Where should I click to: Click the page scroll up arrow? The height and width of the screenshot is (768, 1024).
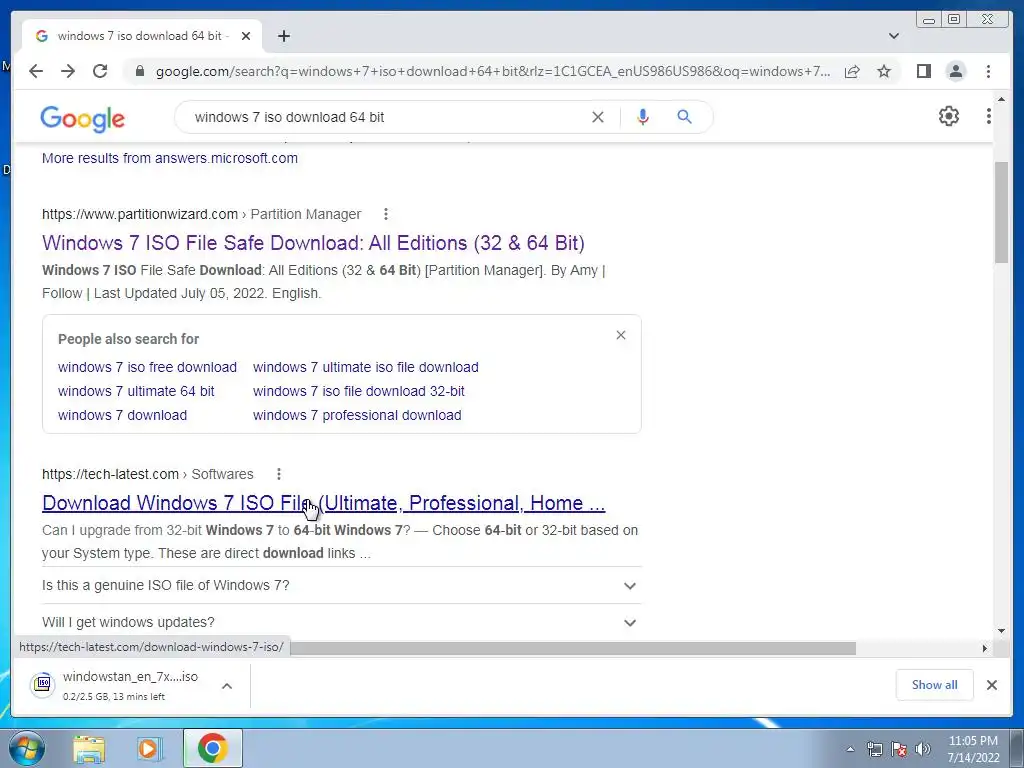click(x=1002, y=99)
